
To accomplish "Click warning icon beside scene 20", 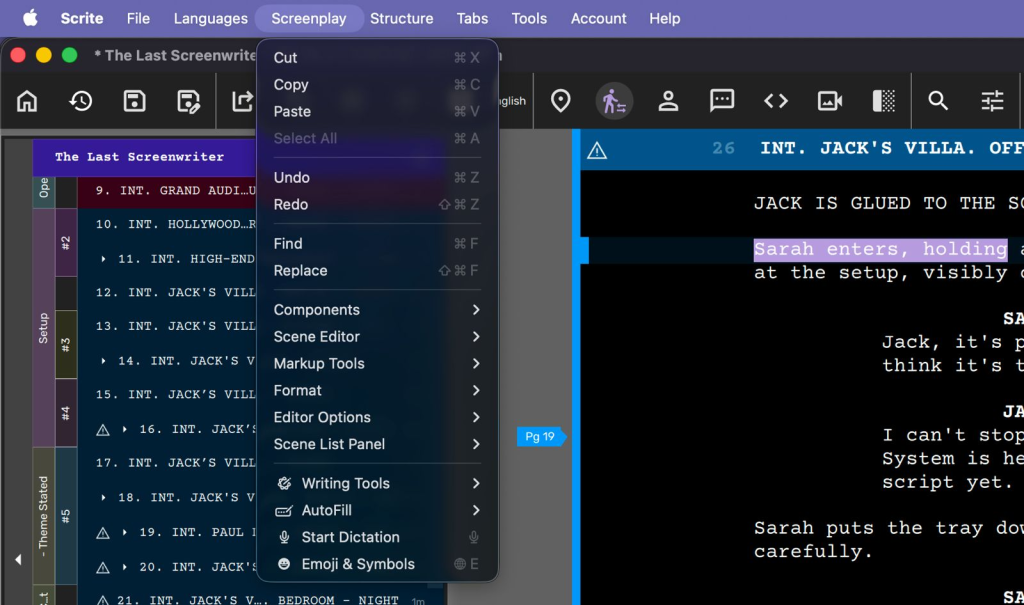I will tap(103, 568).
